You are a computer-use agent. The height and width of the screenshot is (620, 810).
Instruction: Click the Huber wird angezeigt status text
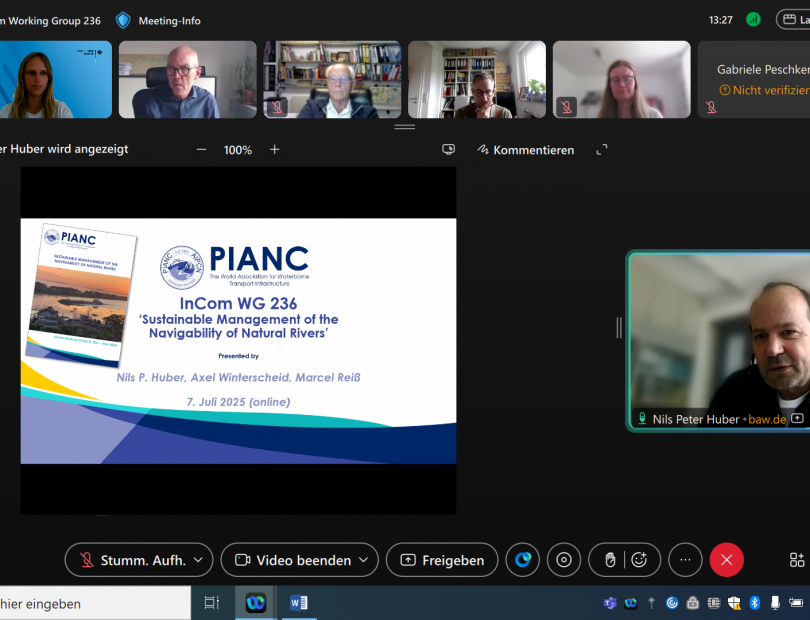[x=64, y=149]
